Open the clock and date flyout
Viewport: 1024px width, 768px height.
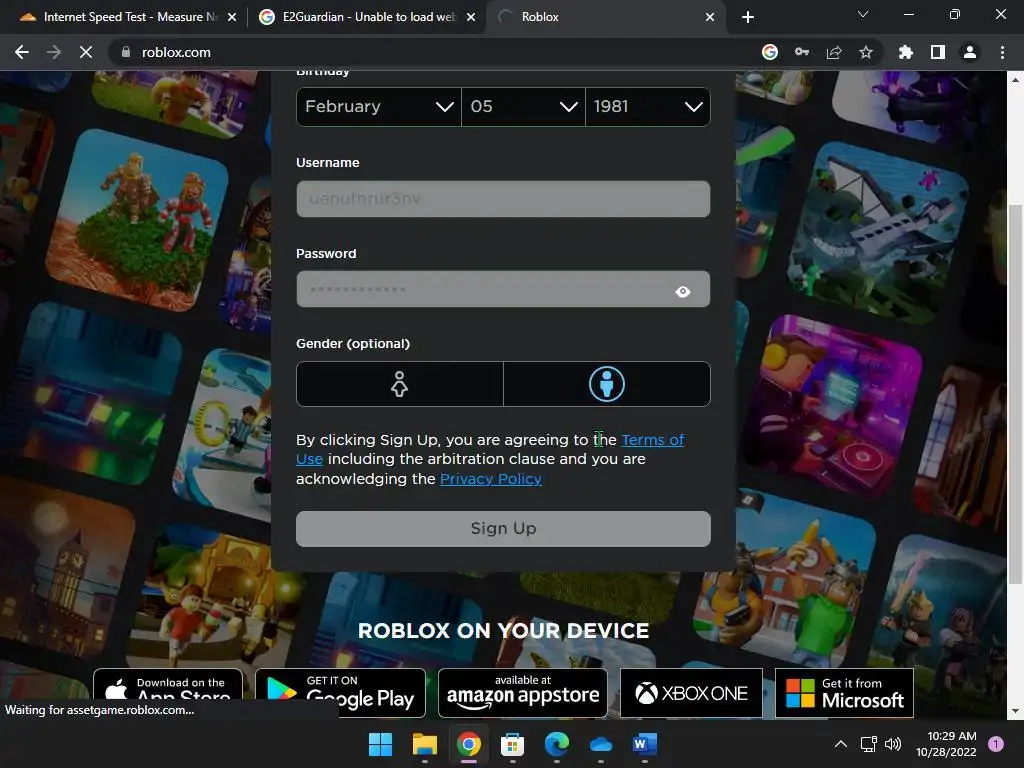(x=946, y=744)
